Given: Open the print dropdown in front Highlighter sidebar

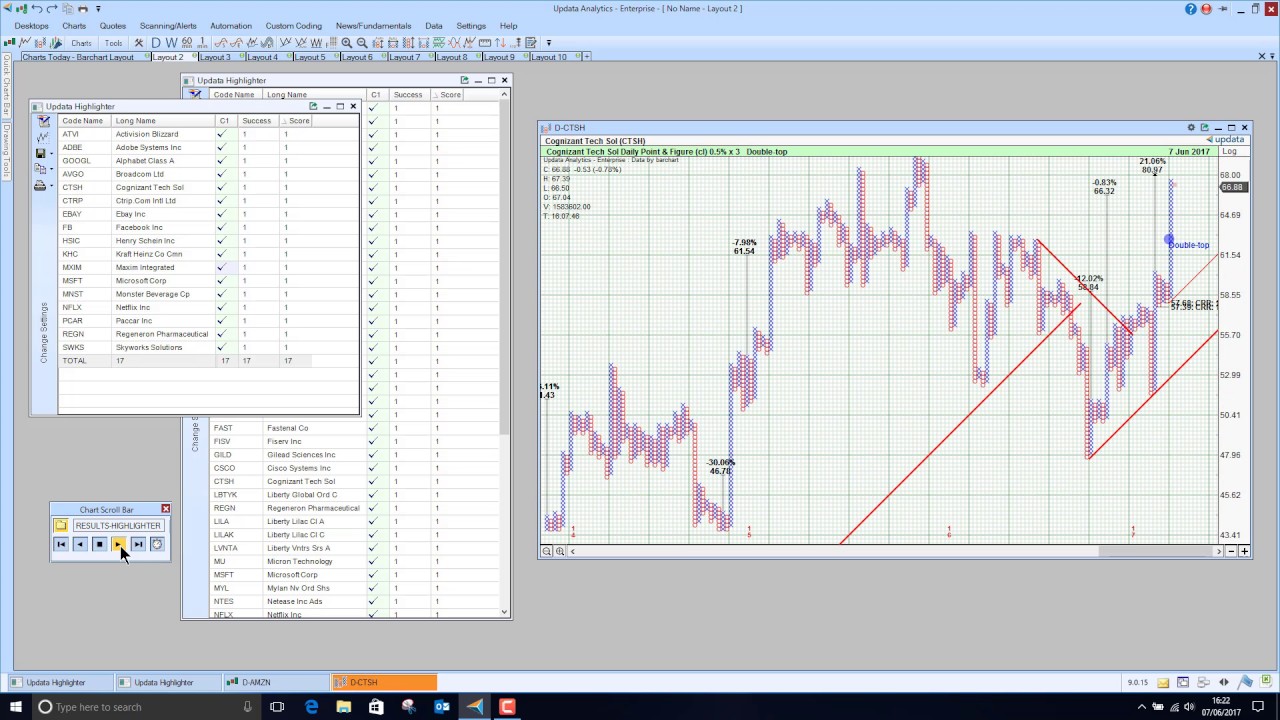Looking at the screenshot, I should point(51,185).
